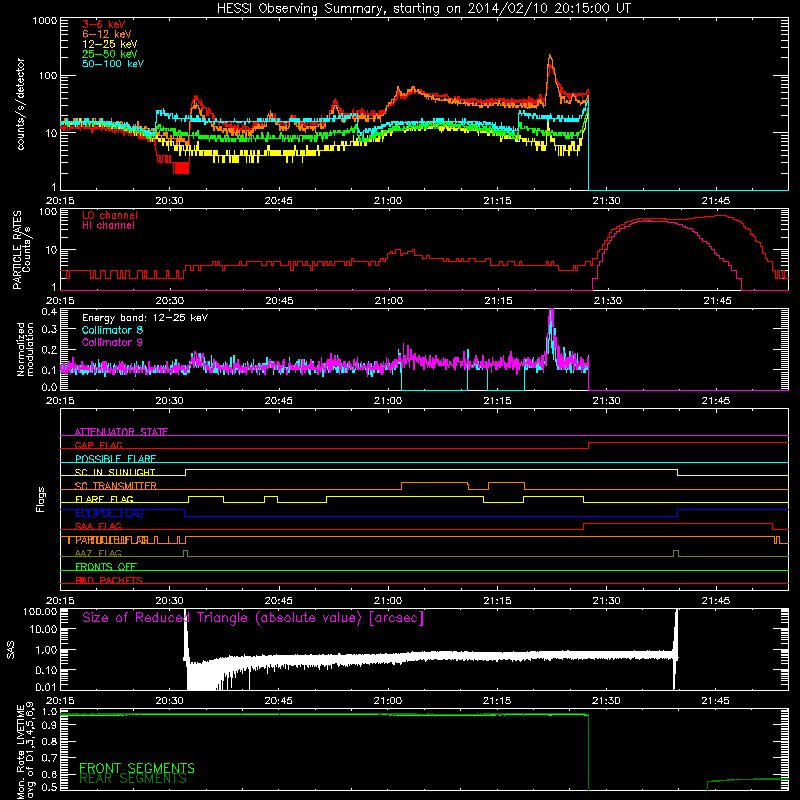Click the Mon. Rate LIVETIME axis label

click(25, 751)
